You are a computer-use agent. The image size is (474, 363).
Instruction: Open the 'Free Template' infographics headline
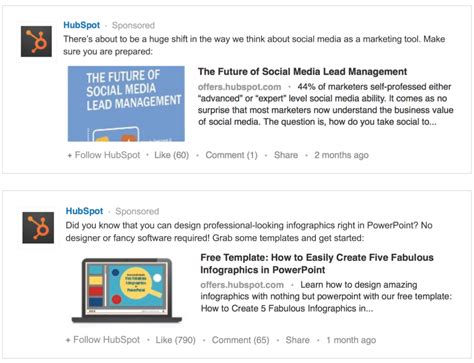click(x=317, y=263)
